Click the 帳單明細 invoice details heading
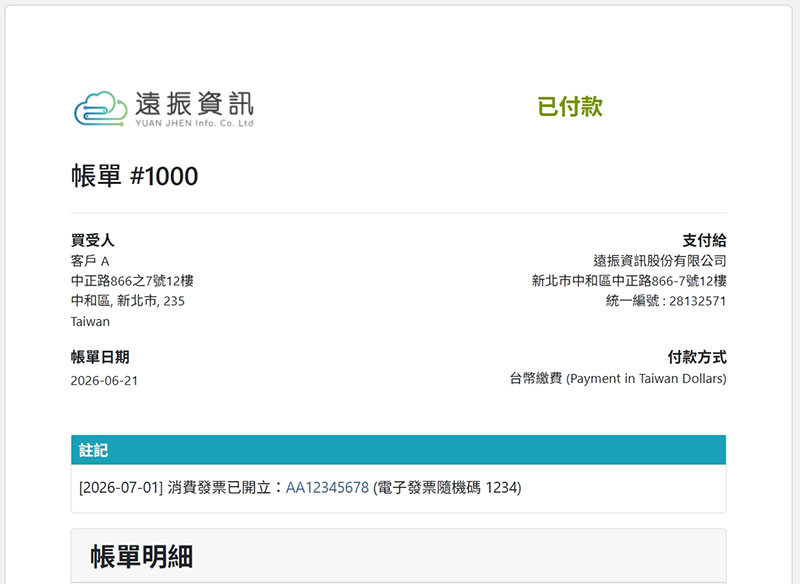800x584 pixels. pos(142,556)
